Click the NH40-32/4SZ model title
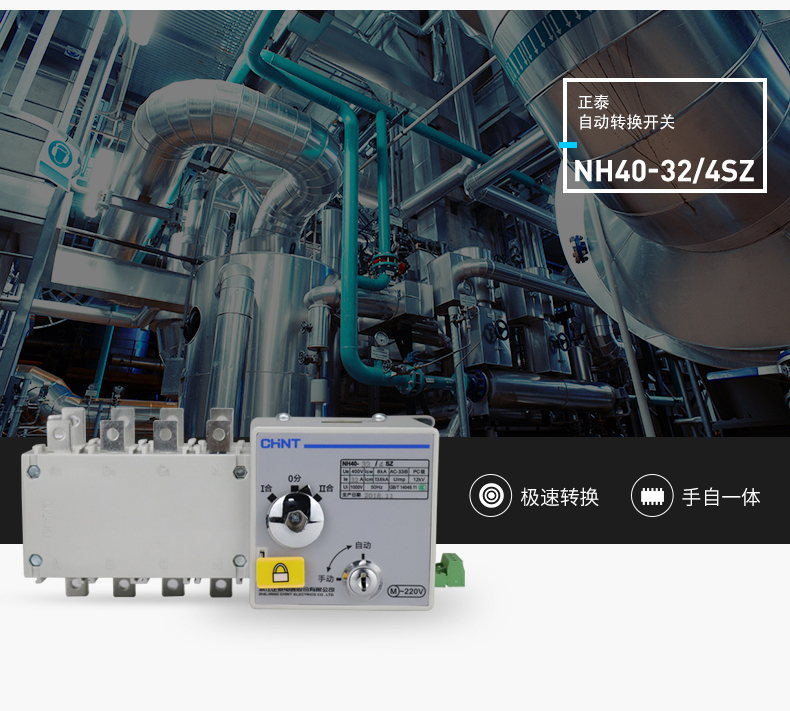This screenshot has height=711, width=790. 664,170
